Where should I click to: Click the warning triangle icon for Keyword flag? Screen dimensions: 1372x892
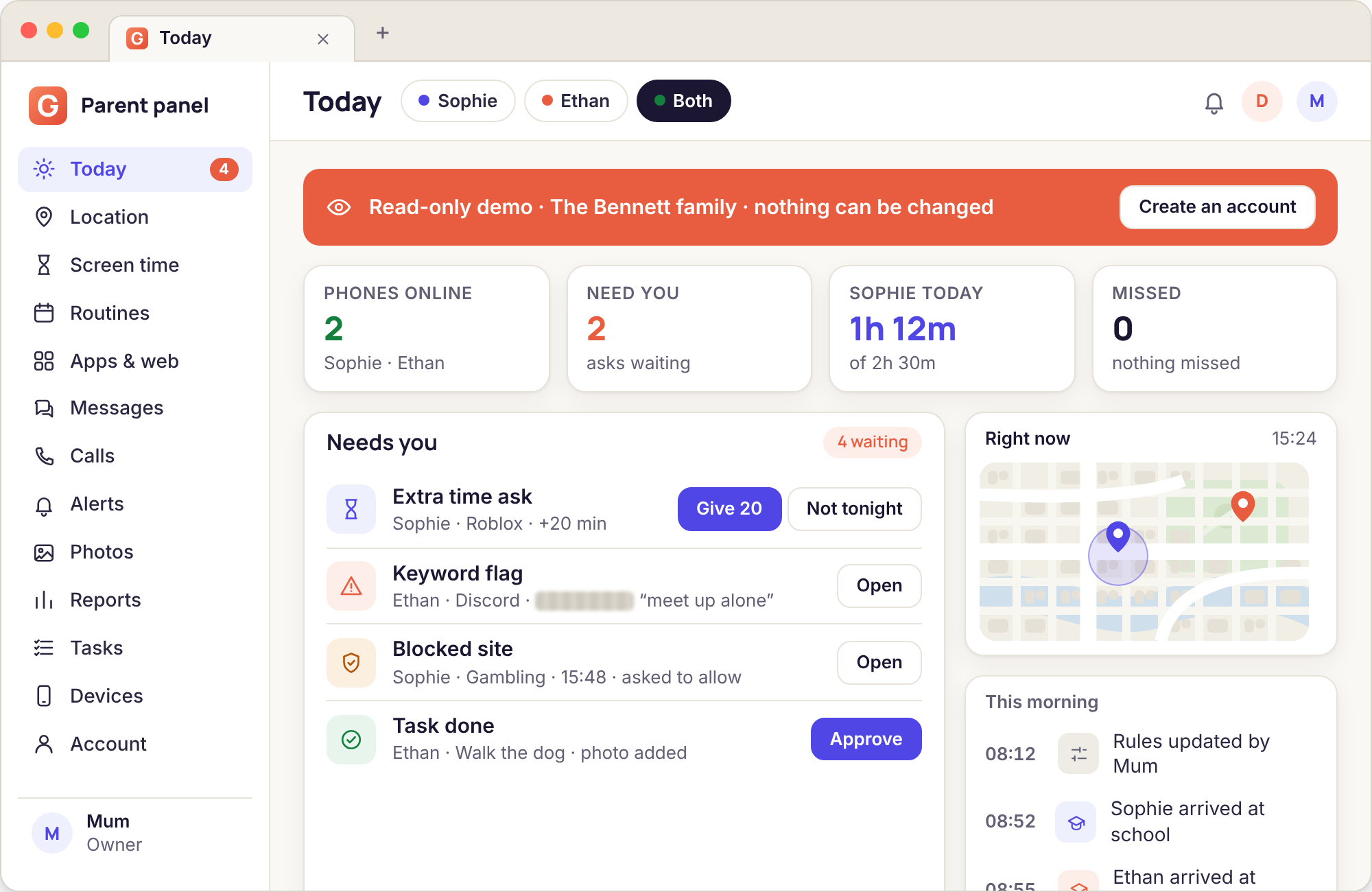(x=351, y=585)
